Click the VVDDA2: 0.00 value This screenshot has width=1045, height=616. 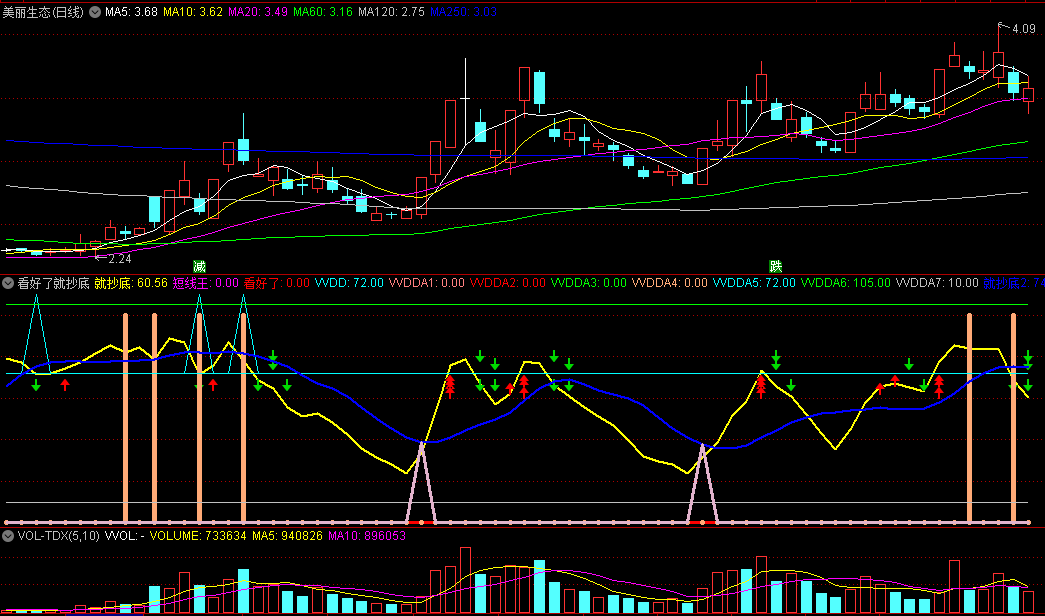click(x=507, y=283)
